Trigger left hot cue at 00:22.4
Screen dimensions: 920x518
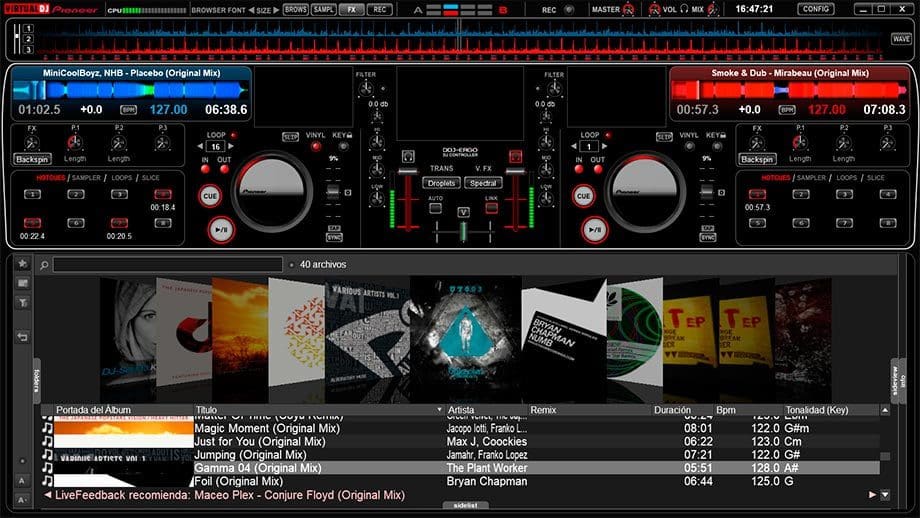(32, 223)
